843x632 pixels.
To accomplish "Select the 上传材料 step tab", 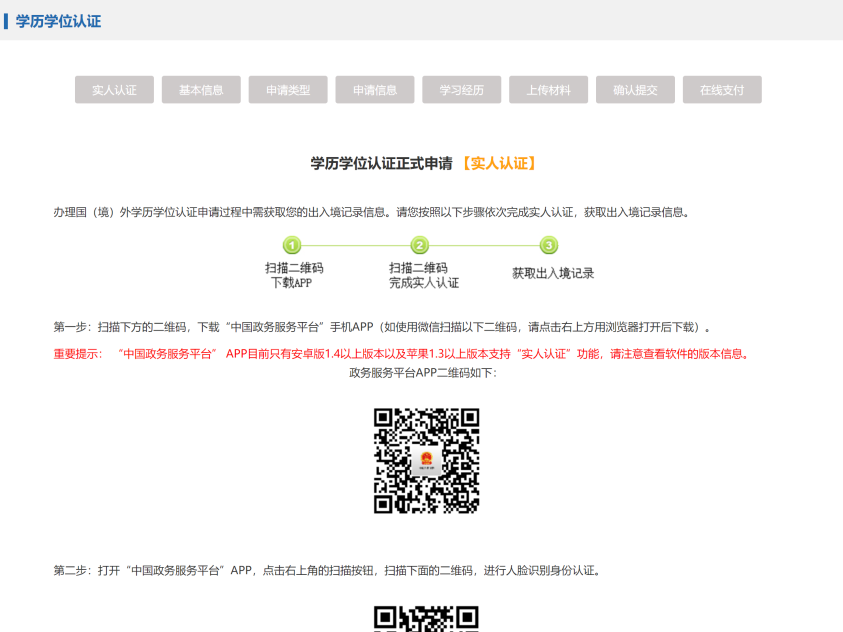I will pyautogui.click(x=548, y=90).
